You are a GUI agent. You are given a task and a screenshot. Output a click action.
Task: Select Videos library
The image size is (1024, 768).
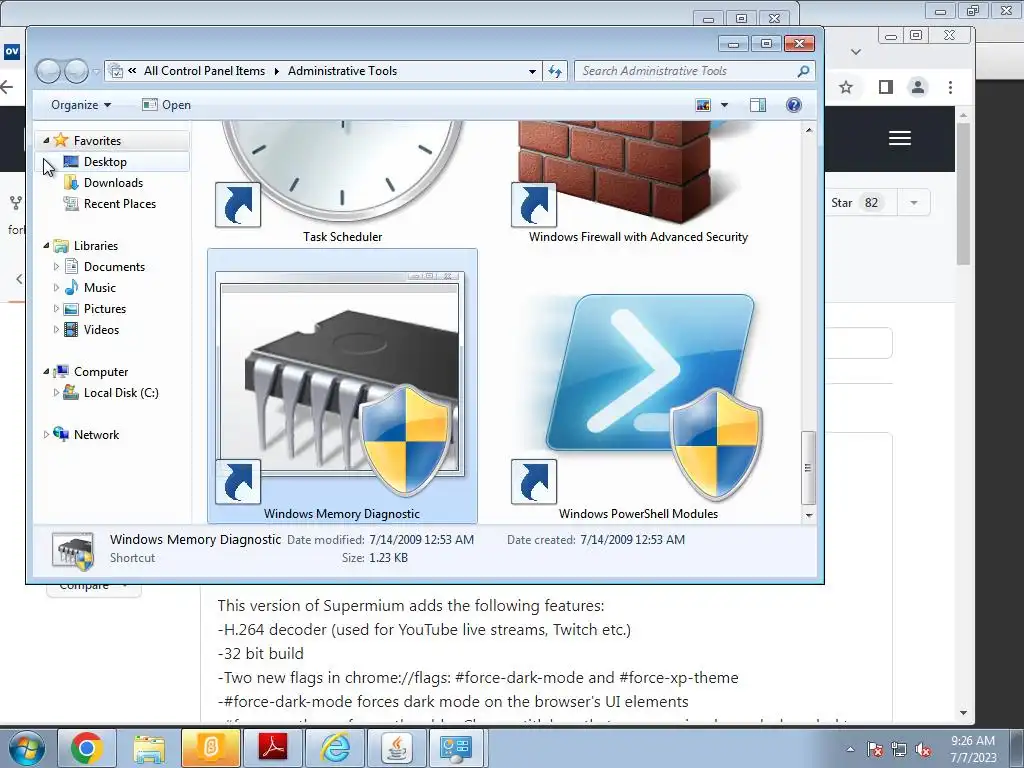pos(101,330)
